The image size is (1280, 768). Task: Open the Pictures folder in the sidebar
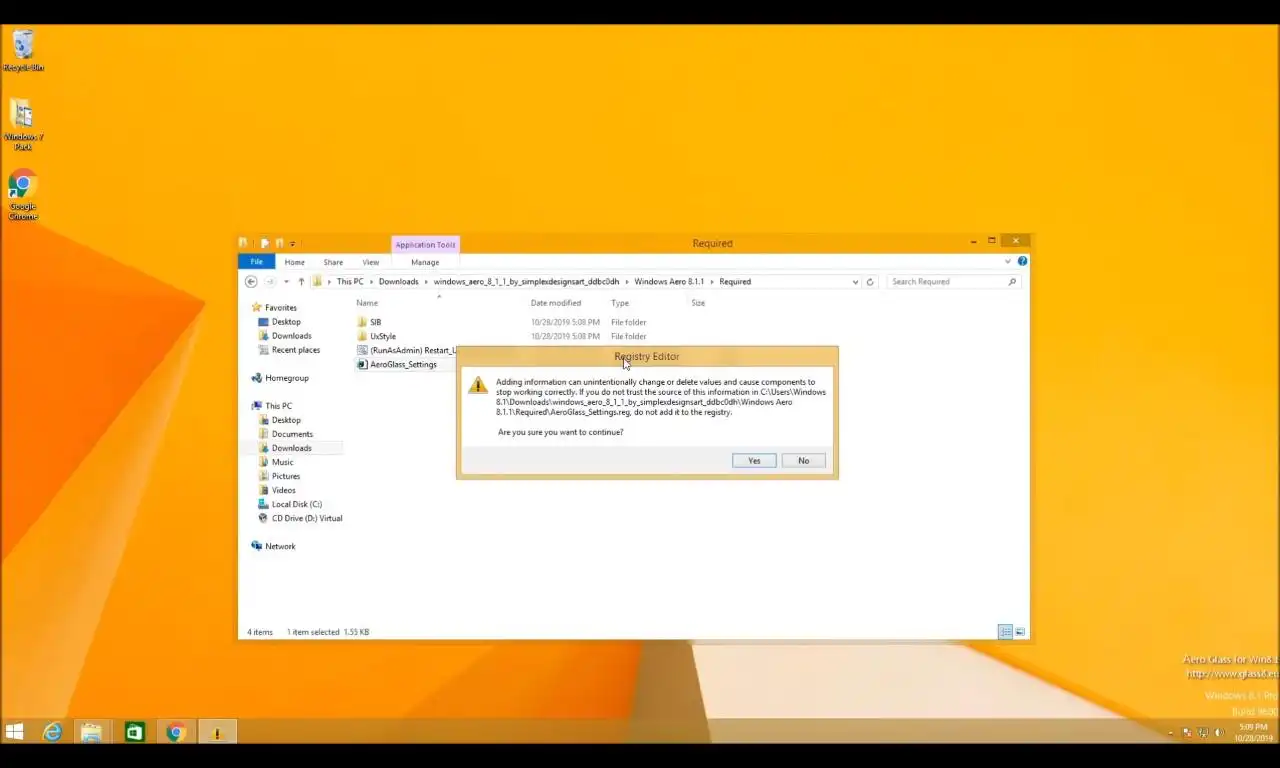[279, 476]
